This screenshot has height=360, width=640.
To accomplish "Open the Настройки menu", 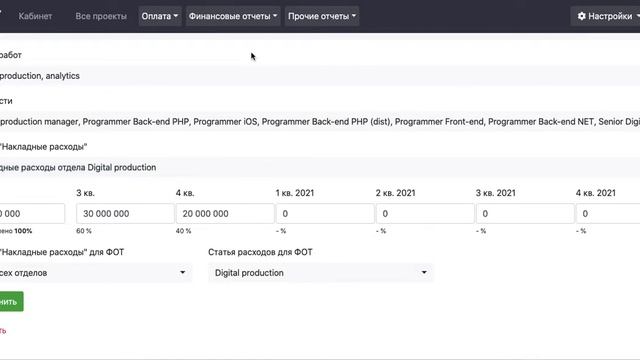I will (x=605, y=16).
